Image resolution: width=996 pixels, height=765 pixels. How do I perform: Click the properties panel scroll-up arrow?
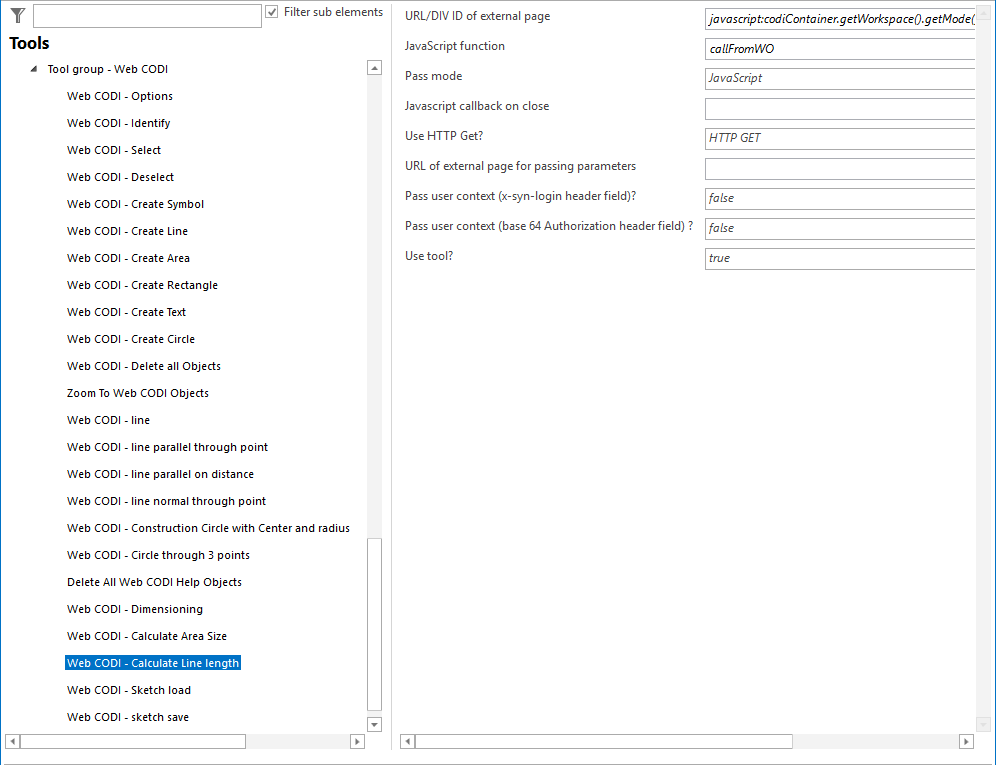(x=981, y=10)
